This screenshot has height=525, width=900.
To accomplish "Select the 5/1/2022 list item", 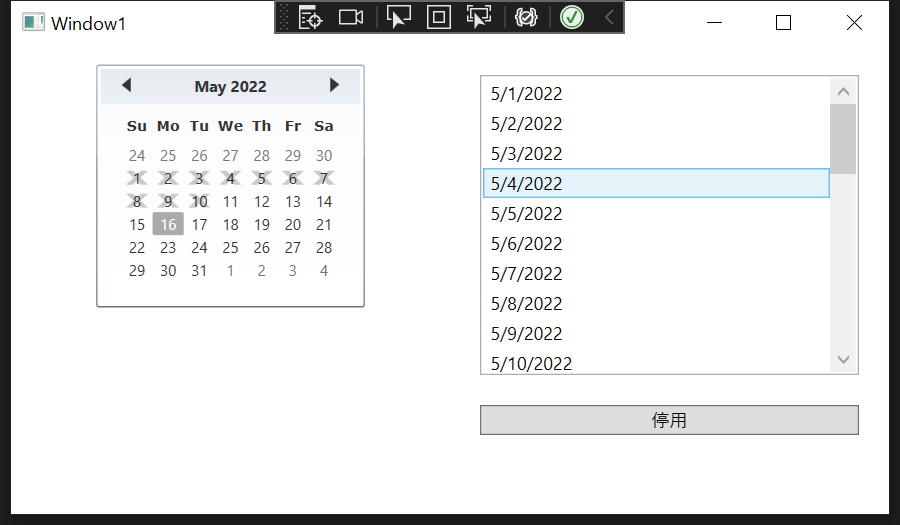I will pyautogui.click(x=656, y=94).
